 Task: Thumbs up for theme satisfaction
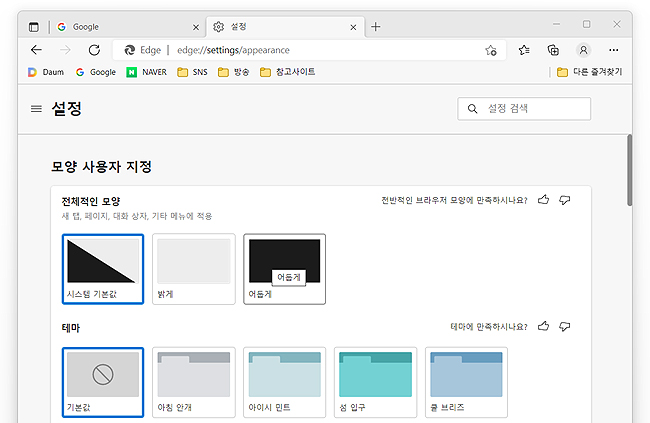pos(543,327)
